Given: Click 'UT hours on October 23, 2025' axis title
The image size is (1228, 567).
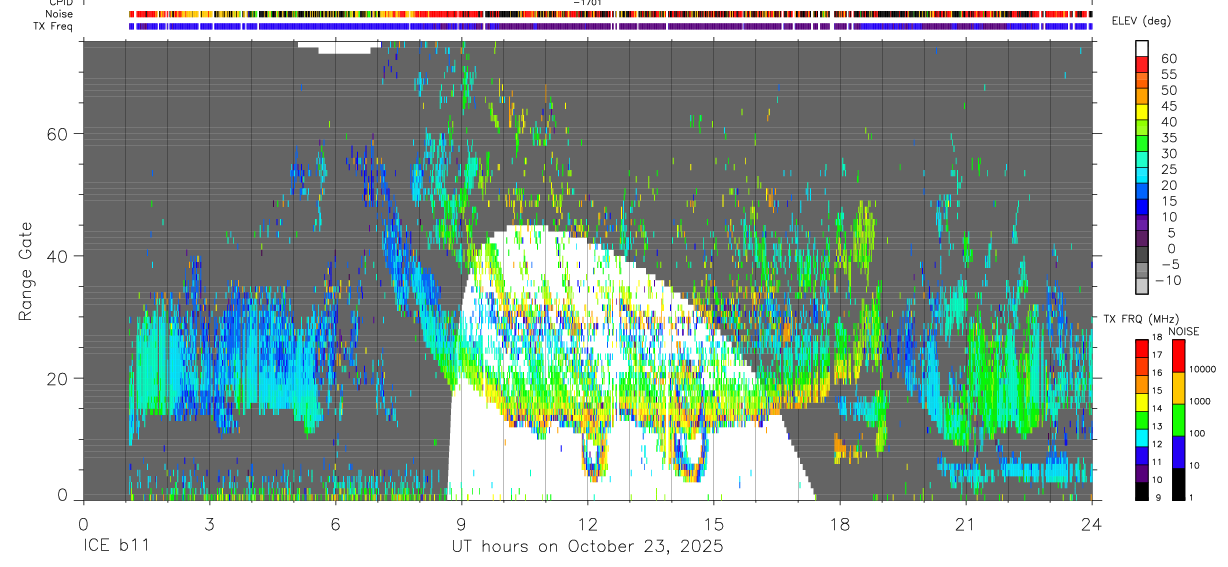Looking at the screenshot, I should [x=586, y=547].
